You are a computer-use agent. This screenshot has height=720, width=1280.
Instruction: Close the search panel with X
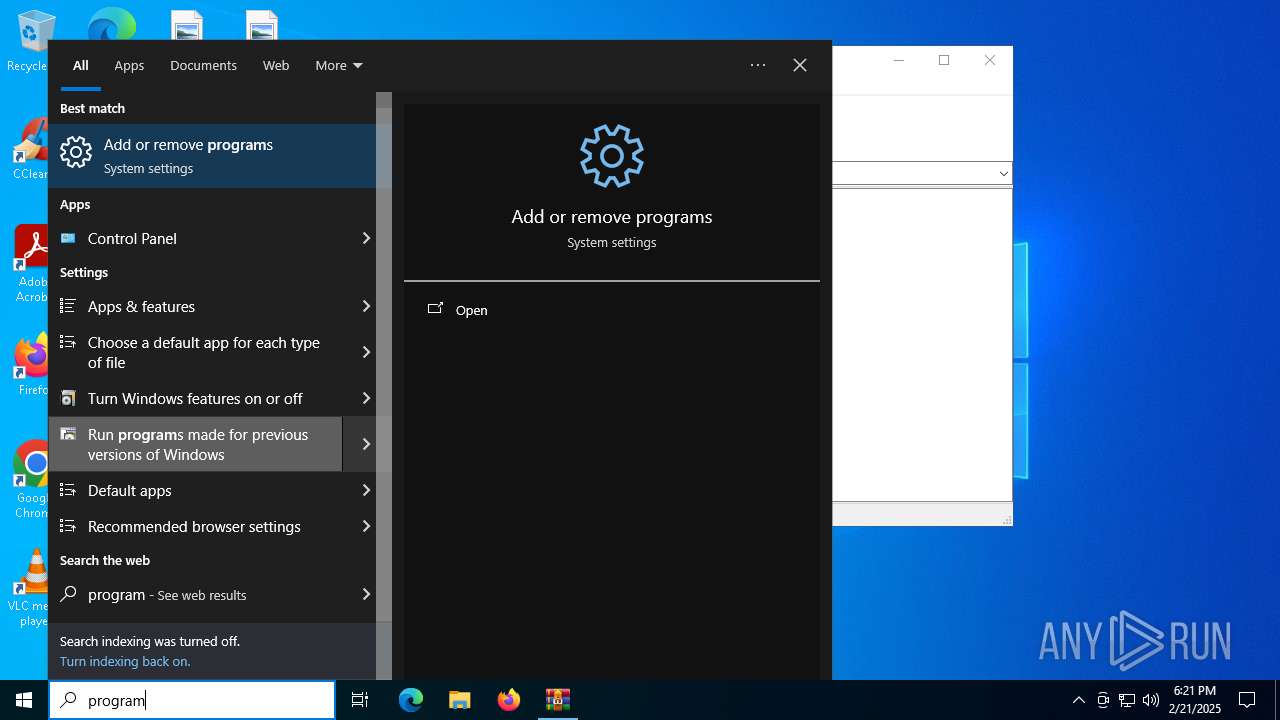coord(800,65)
